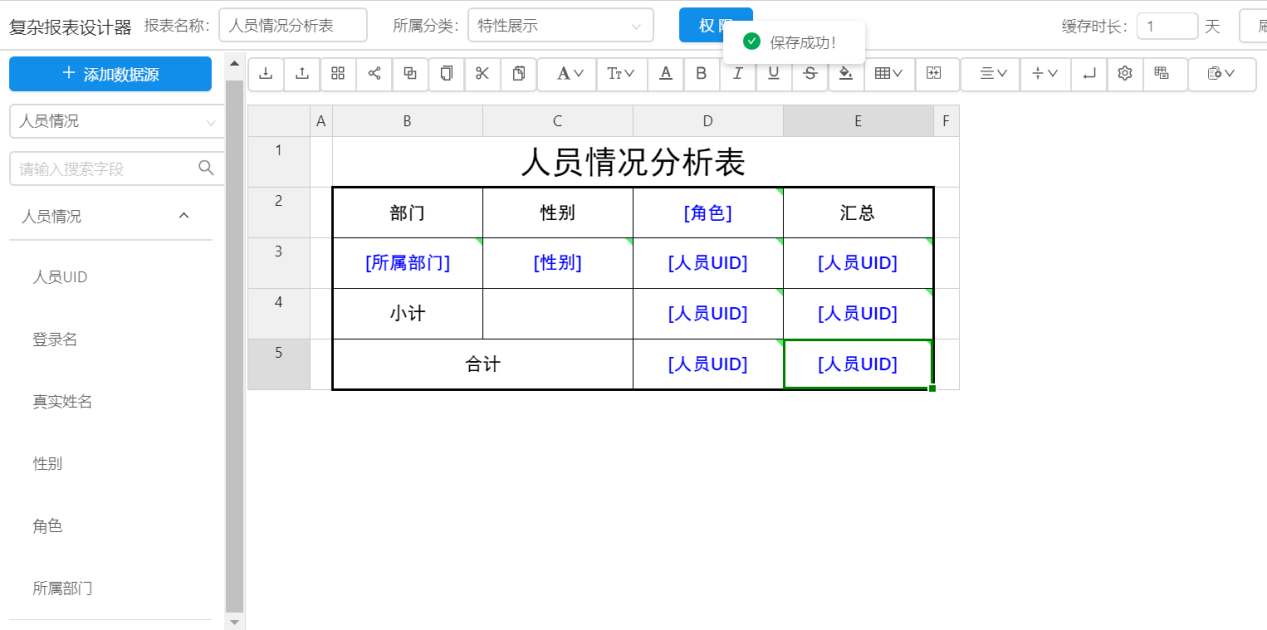Collapse the 人员情况 field list
This screenshot has width=1267, height=630.
184,216
